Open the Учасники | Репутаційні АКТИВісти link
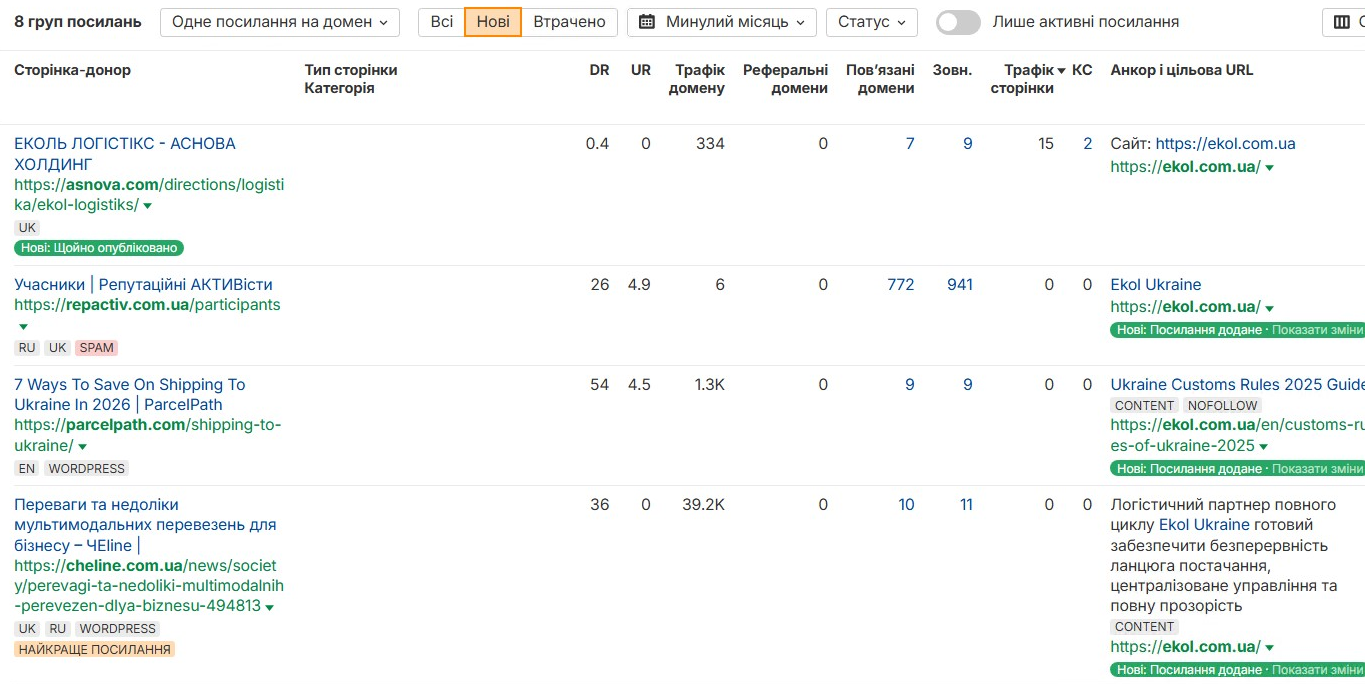This screenshot has height=684, width=1365. pos(143,285)
